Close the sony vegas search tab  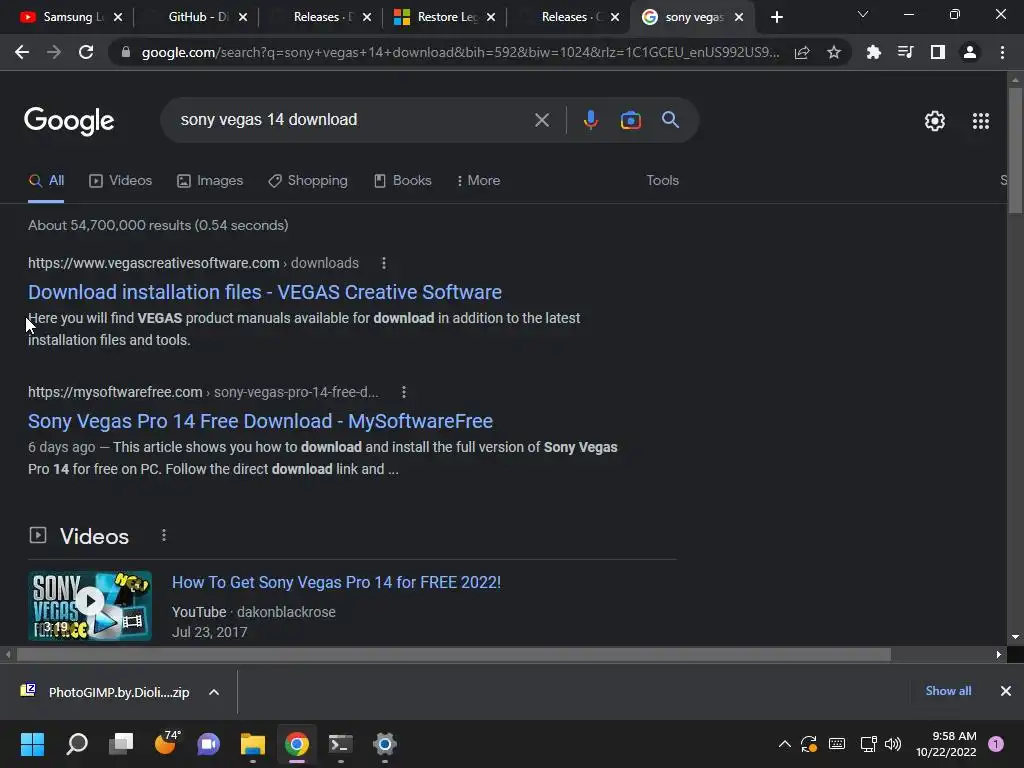pyautogui.click(x=739, y=17)
